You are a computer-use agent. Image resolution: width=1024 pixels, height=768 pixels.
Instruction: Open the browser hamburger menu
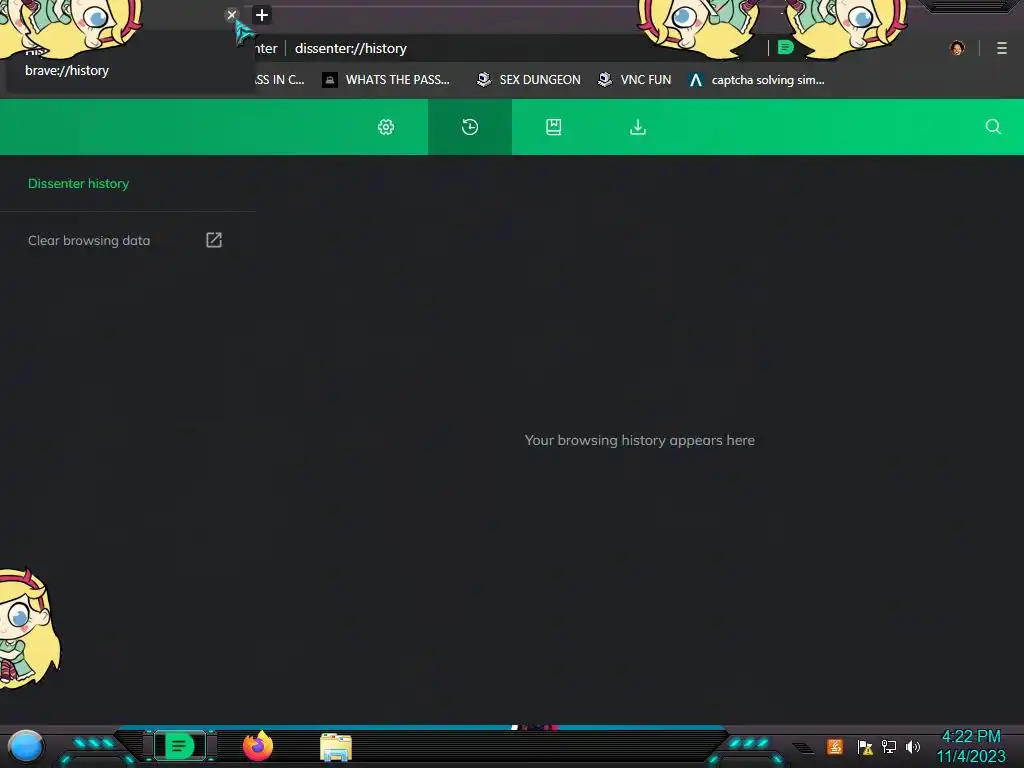coord(1002,48)
